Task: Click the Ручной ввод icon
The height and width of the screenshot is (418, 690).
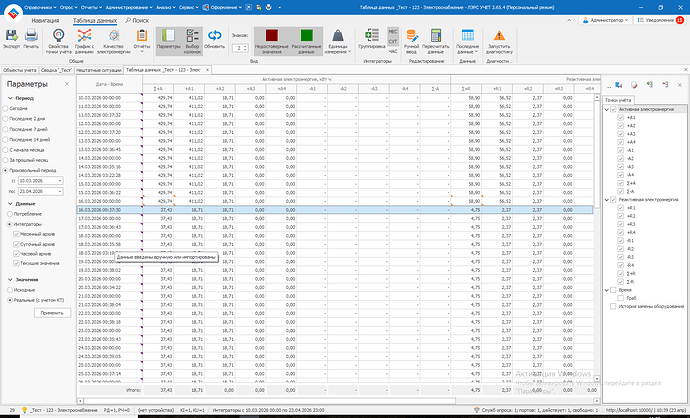Action: pyautogui.click(x=410, y=36)
